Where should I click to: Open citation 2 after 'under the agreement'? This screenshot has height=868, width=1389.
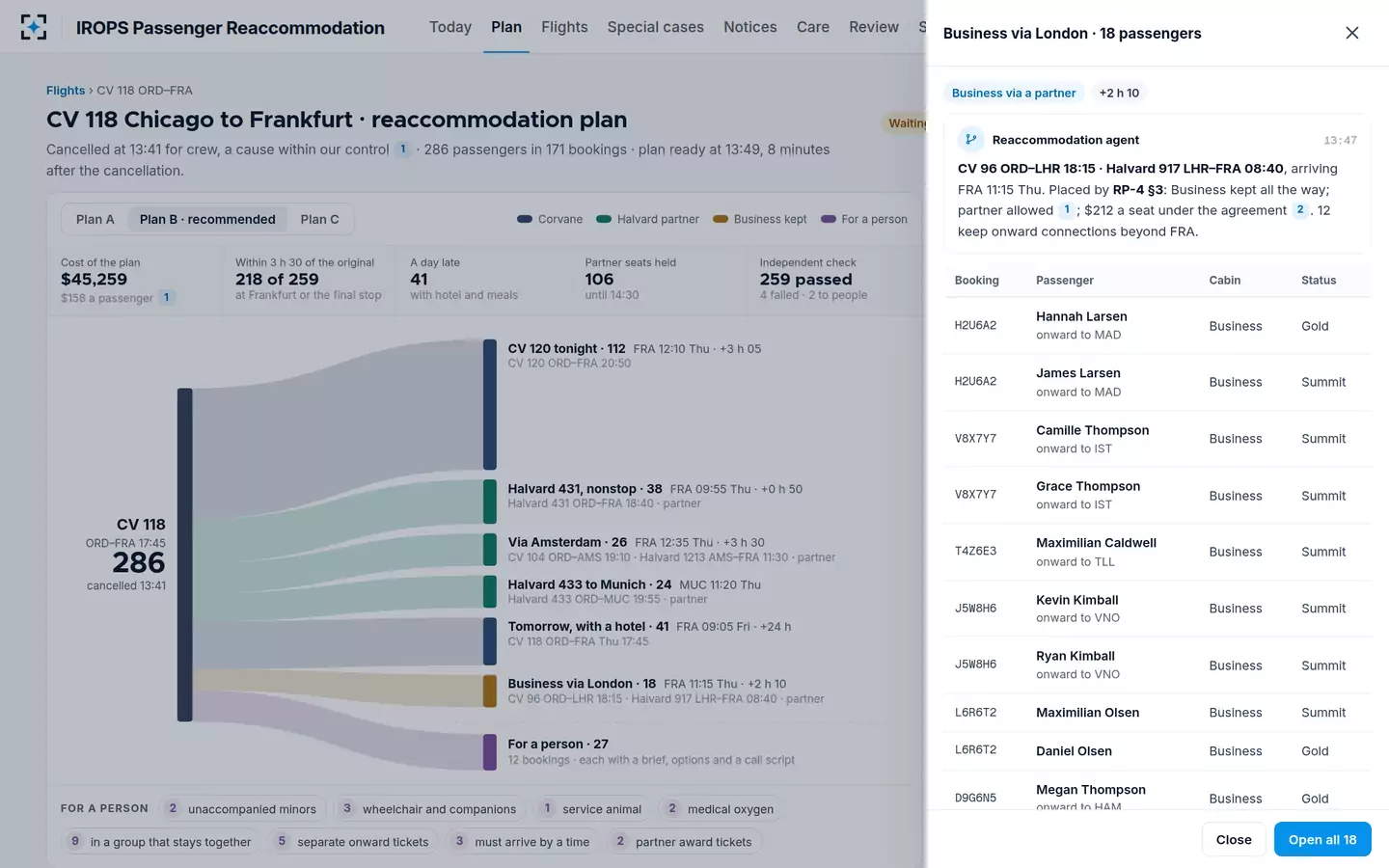pos(1300,210)
